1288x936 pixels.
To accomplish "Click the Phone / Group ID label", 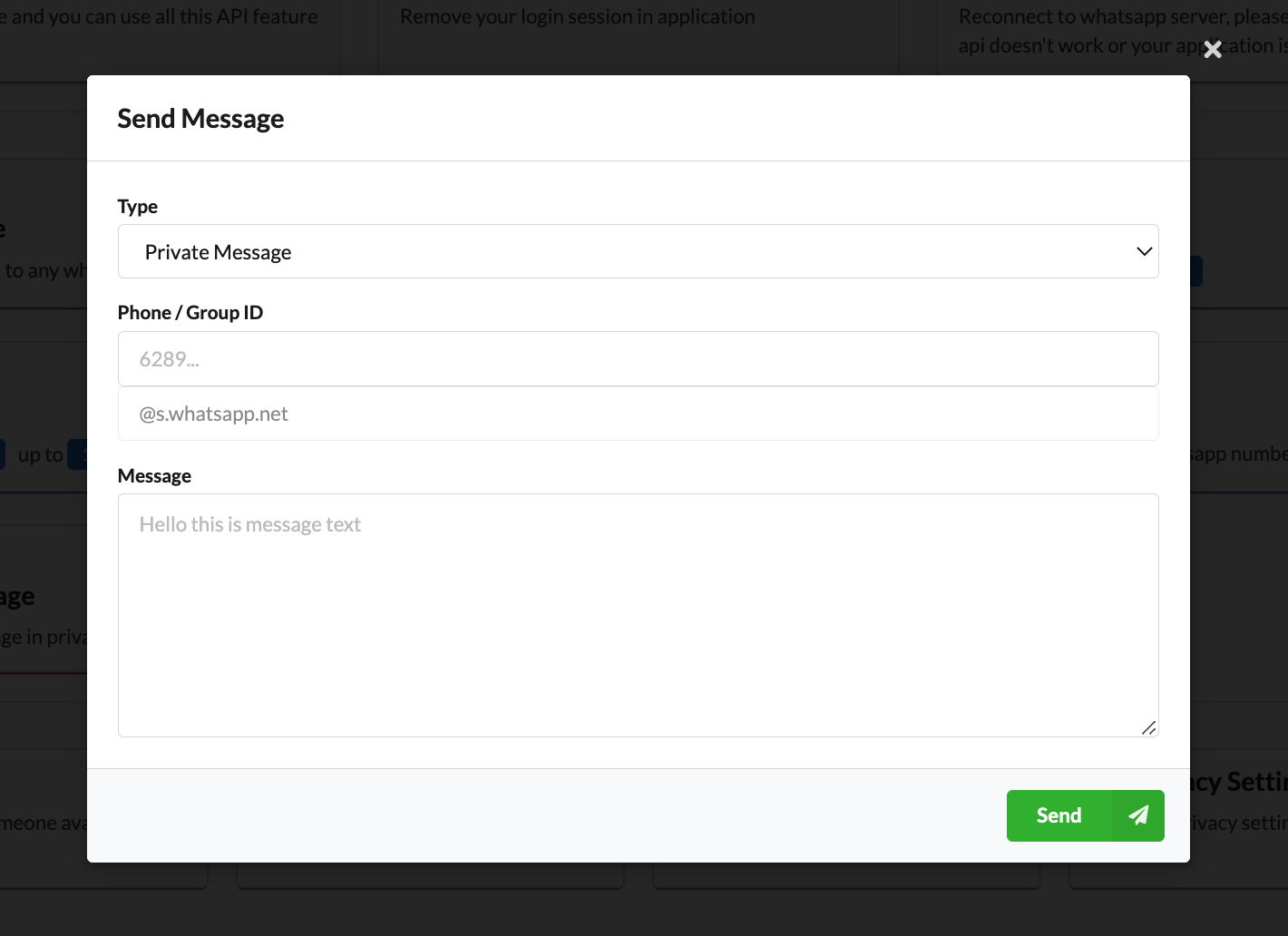I will (x=190, y=313).
